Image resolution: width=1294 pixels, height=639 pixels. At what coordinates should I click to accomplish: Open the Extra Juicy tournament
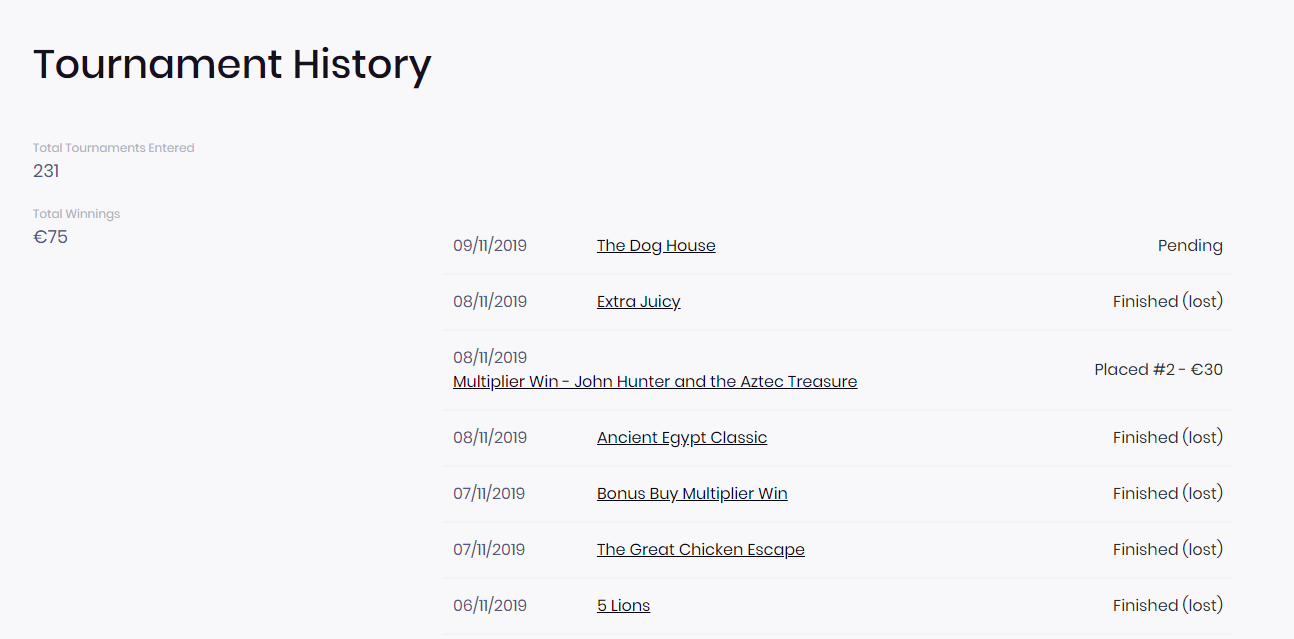[638, 302]
